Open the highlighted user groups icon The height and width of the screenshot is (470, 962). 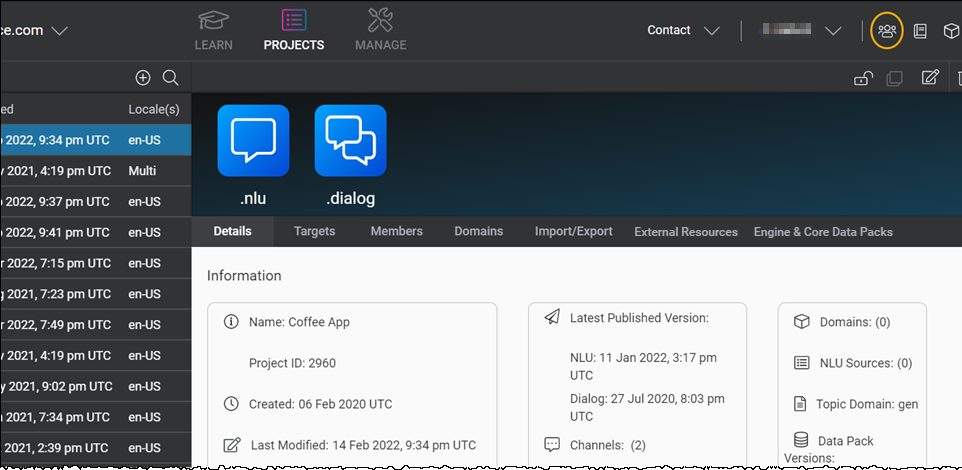pos(886,30)
